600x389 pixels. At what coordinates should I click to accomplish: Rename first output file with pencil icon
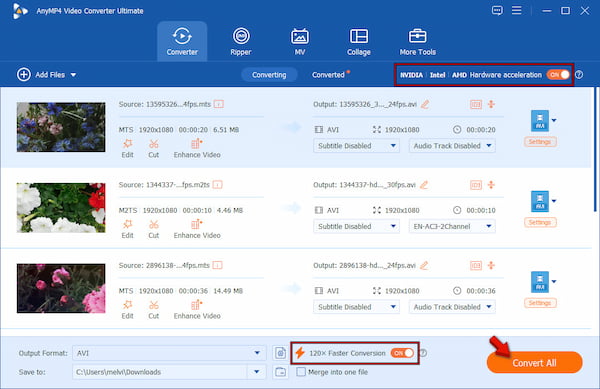(x=425, y=104)
